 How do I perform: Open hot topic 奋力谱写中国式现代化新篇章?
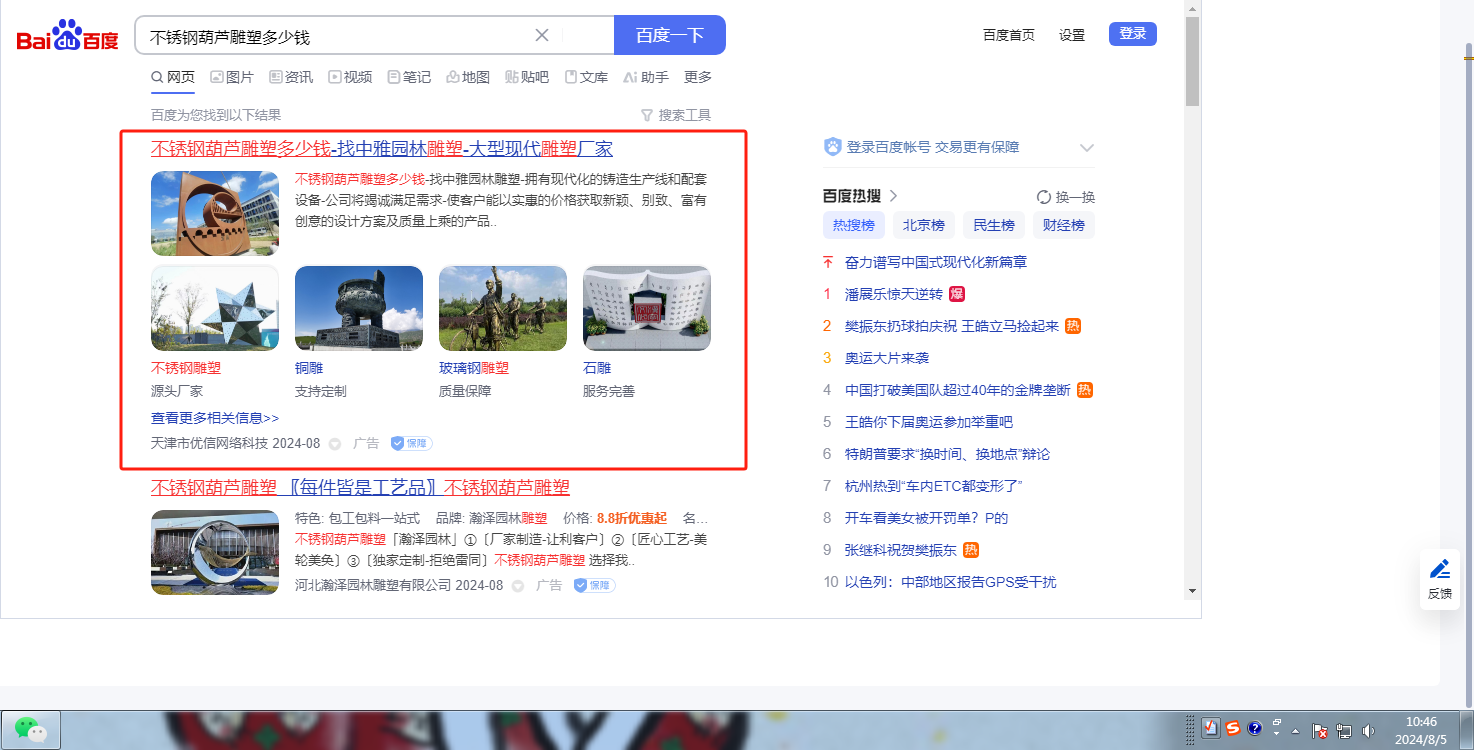coord(936,262)
